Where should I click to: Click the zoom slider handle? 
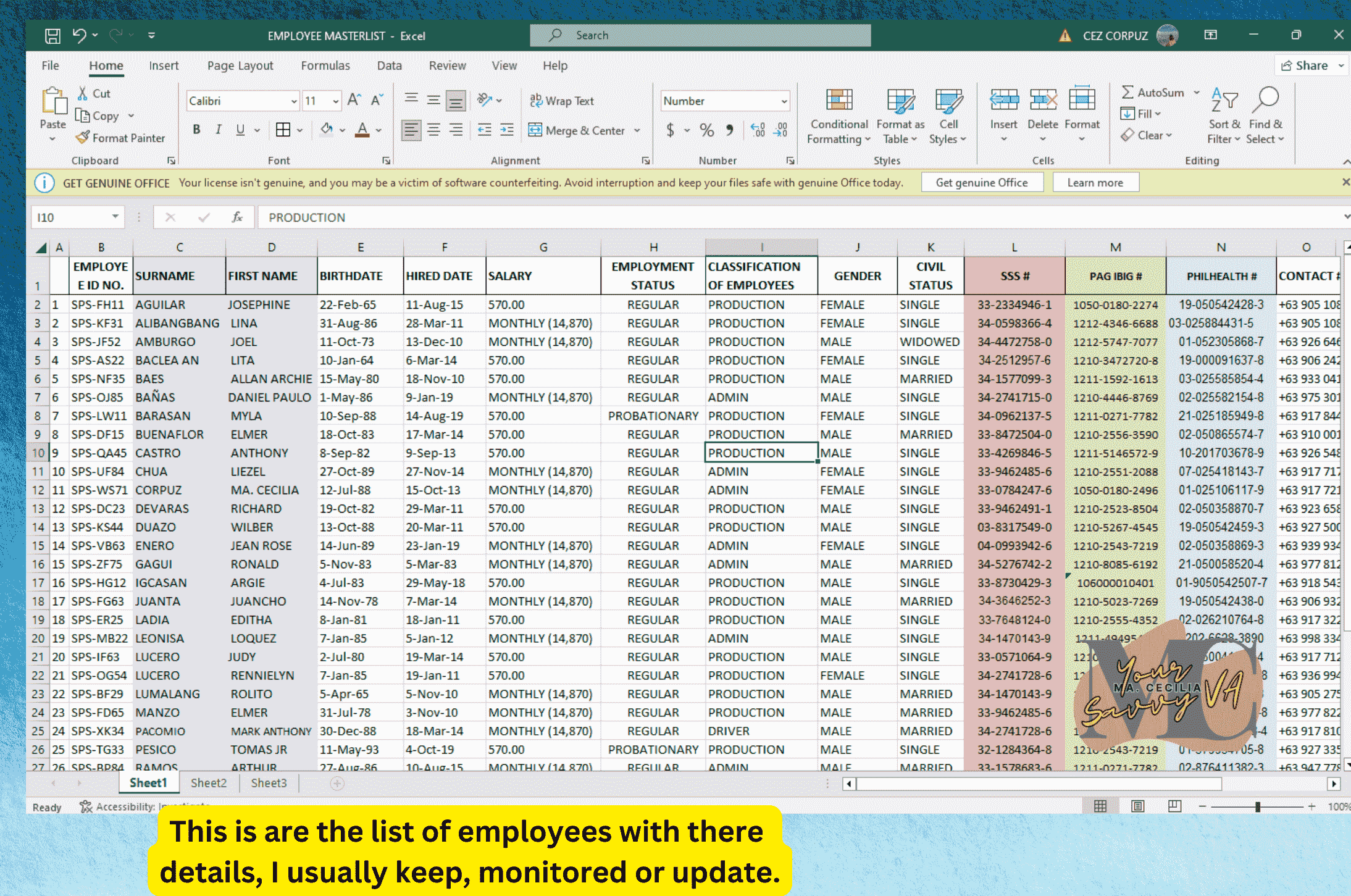point(1257,806)
